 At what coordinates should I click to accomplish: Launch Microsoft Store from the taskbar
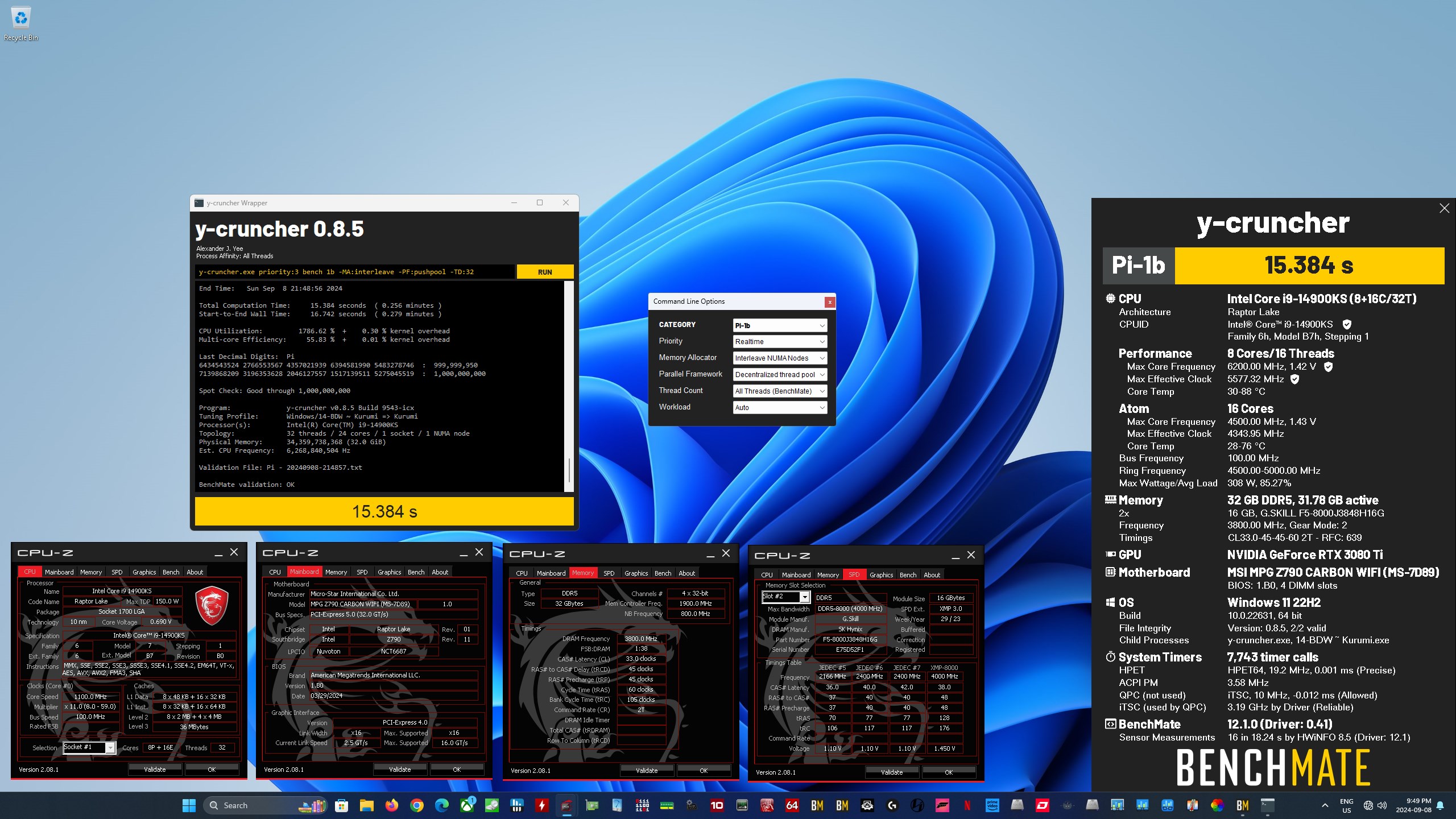coord(341,805)
